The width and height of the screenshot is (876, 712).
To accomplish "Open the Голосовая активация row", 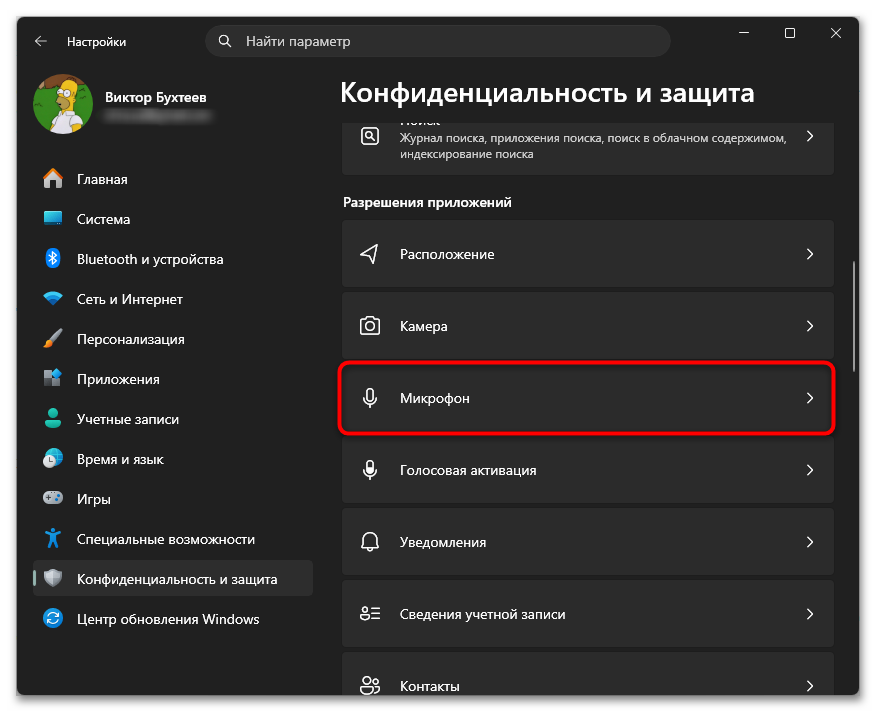I will click(588, 470).
